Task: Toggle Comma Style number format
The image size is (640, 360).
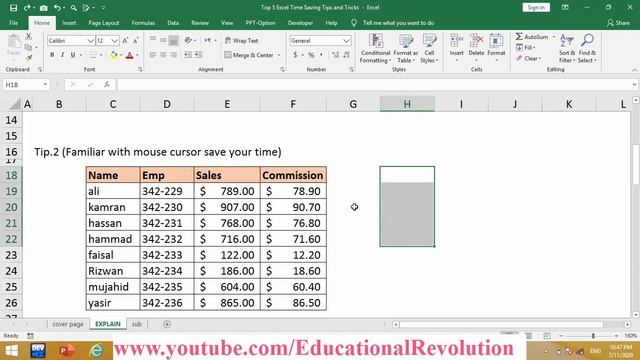Action: [x=322, y=55]
